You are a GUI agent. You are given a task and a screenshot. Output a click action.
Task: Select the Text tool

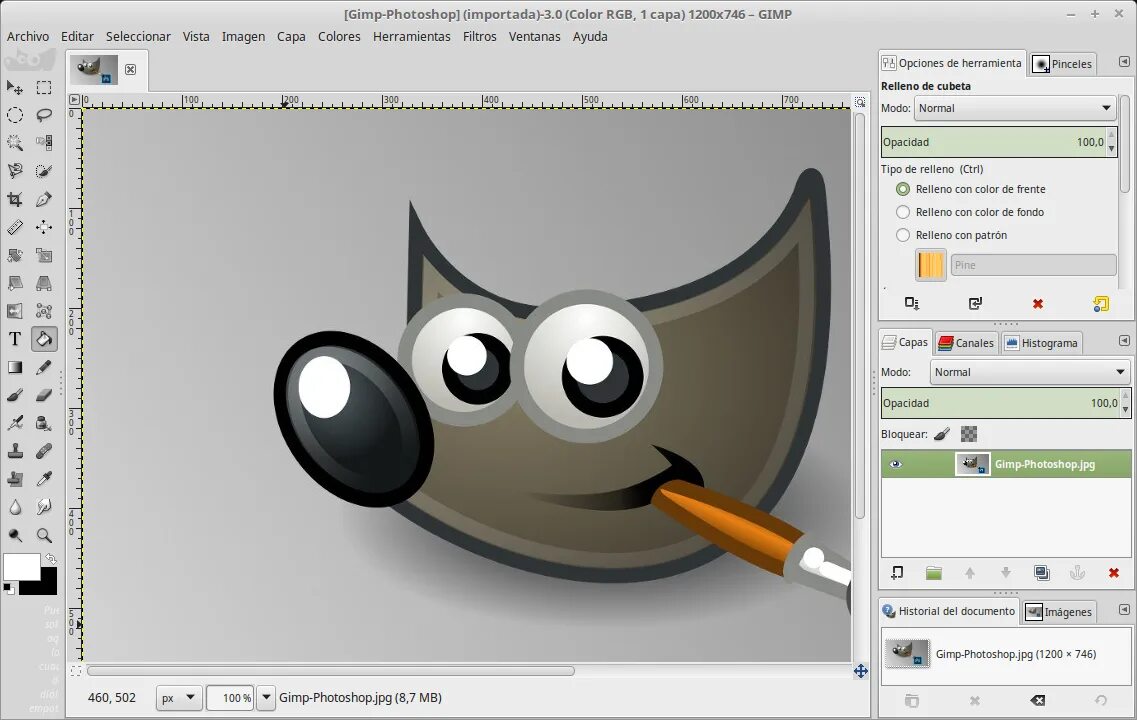(15, 339)
